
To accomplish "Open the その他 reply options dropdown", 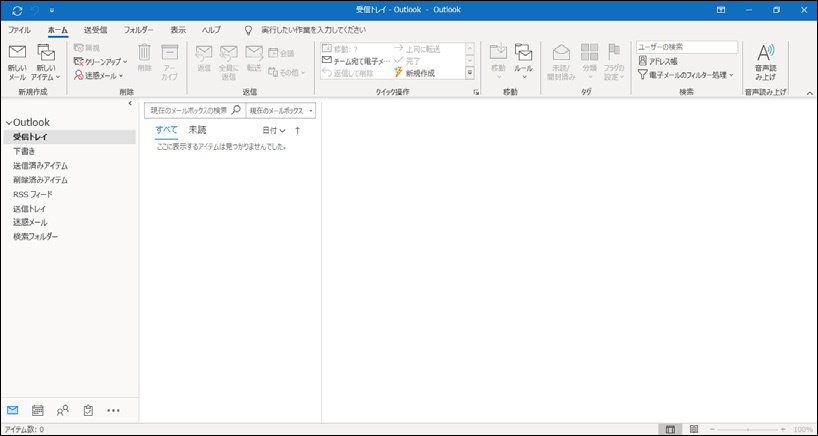I will pyautogui.click(x=286, y=73).
